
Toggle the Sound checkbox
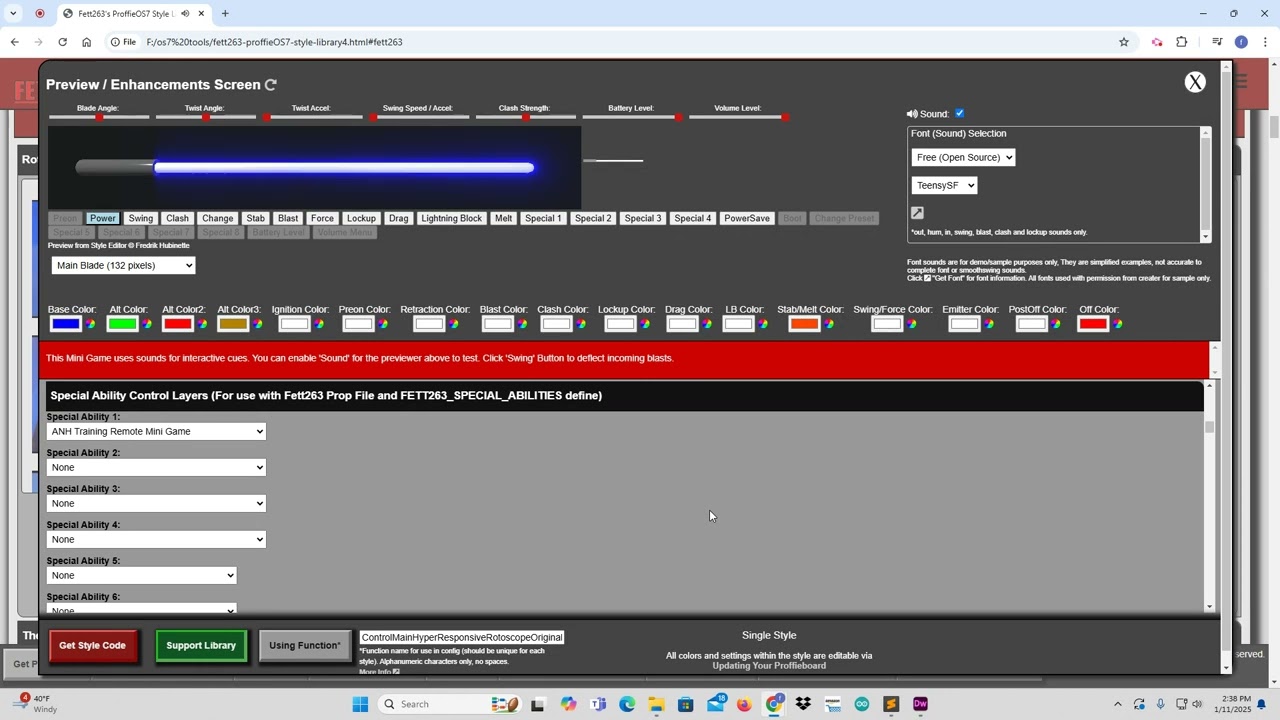960,113
